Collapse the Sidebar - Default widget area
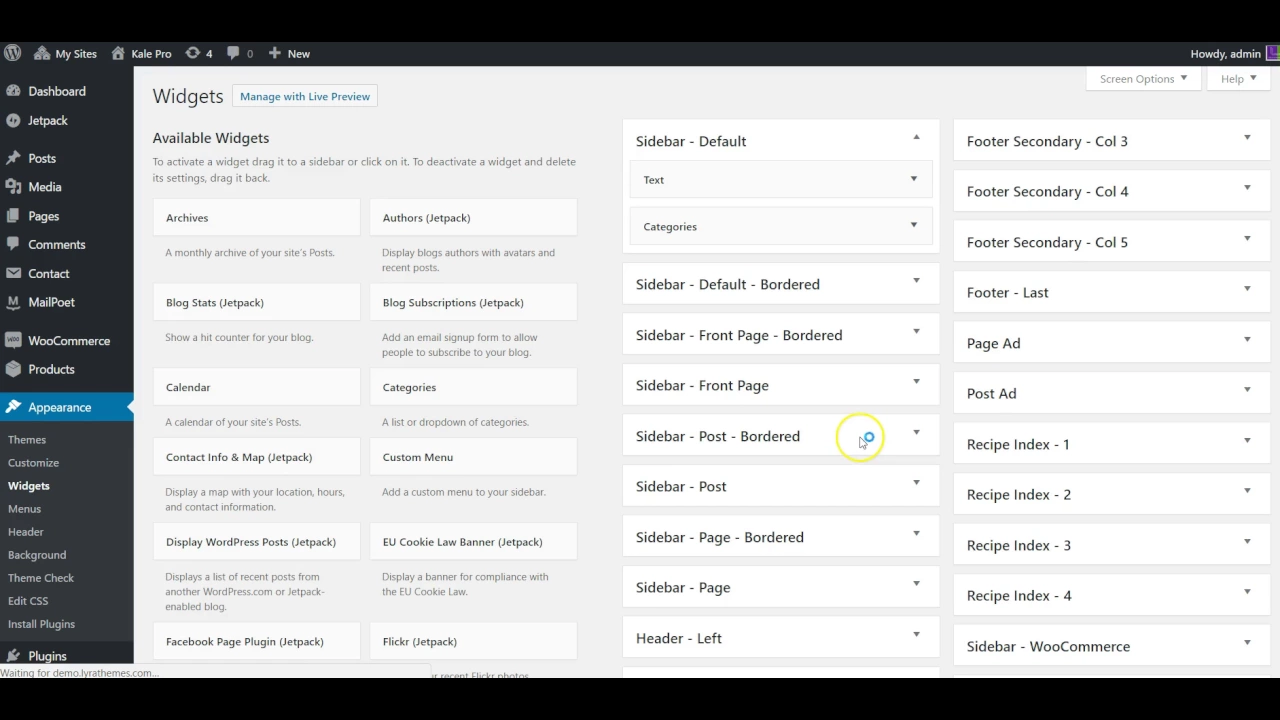1280x720 pixels. tap(916, 137)
